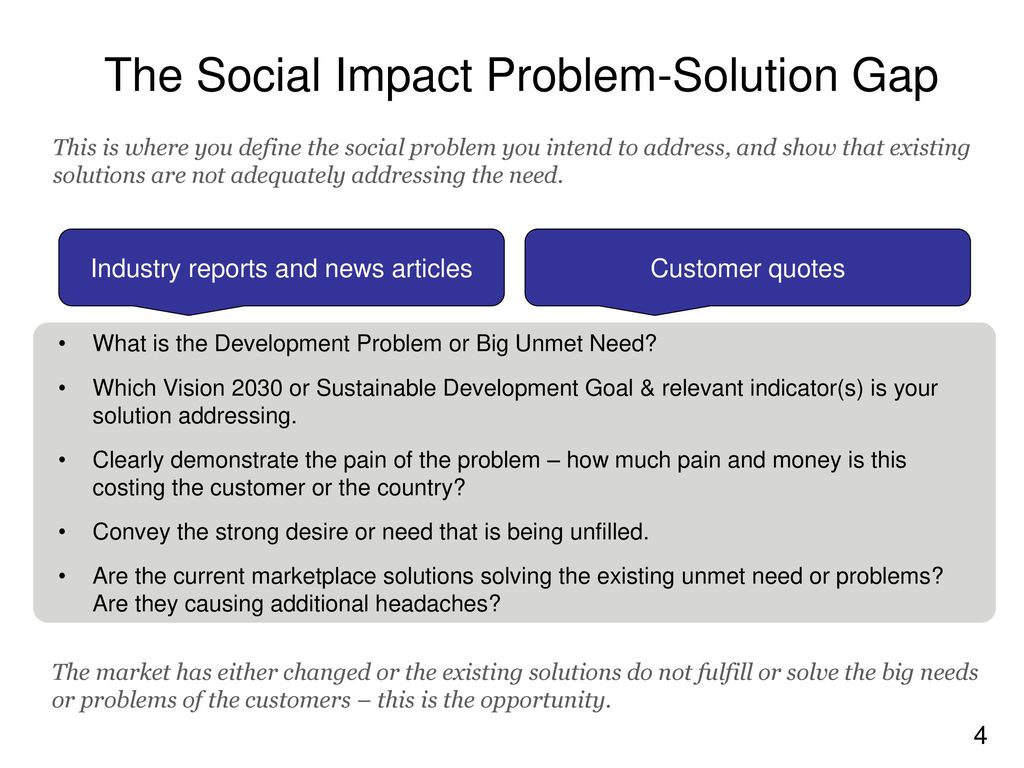The width and height of the screenshot is (1024, 768).
Task: Click the italic intro text about defining social problem
Action: tap(511, 161)
